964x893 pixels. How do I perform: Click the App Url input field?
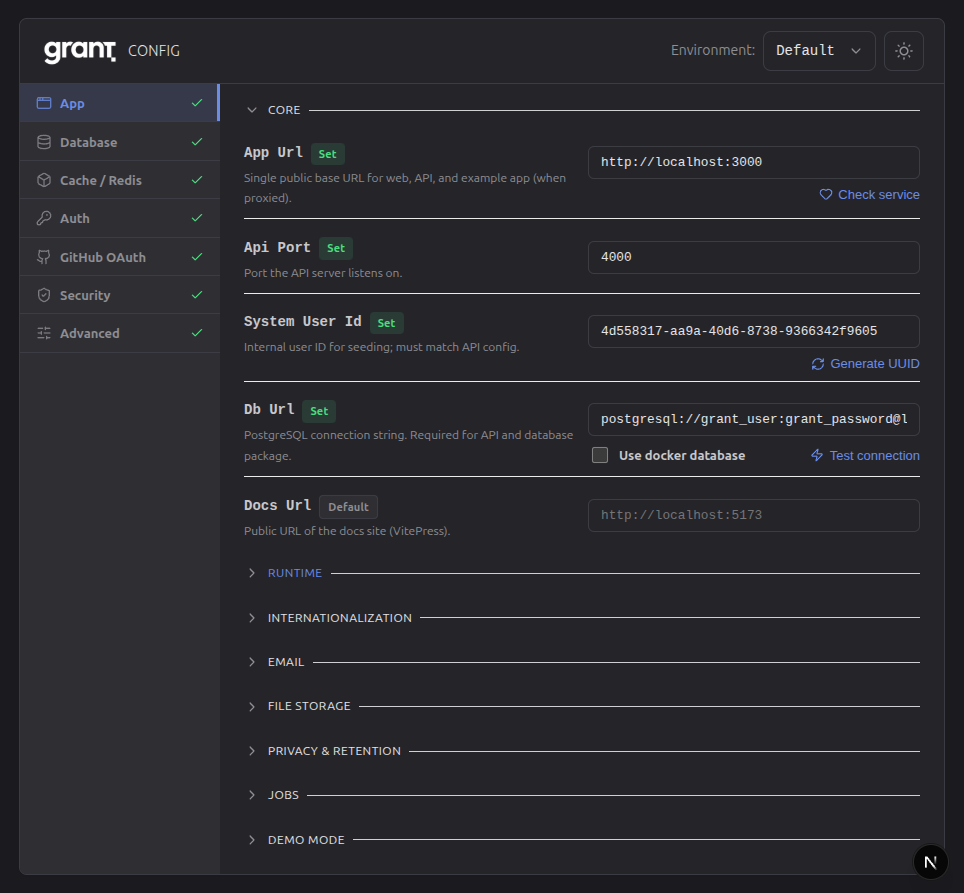tap(754, 162)
